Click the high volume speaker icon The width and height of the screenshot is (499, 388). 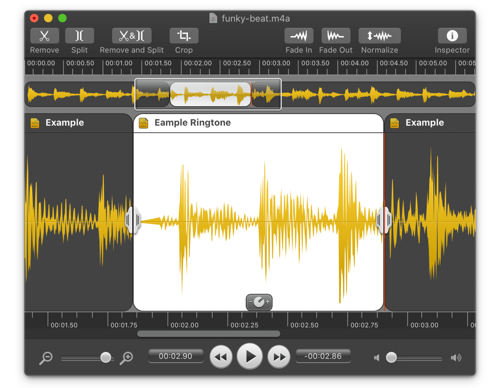(456, 358)
